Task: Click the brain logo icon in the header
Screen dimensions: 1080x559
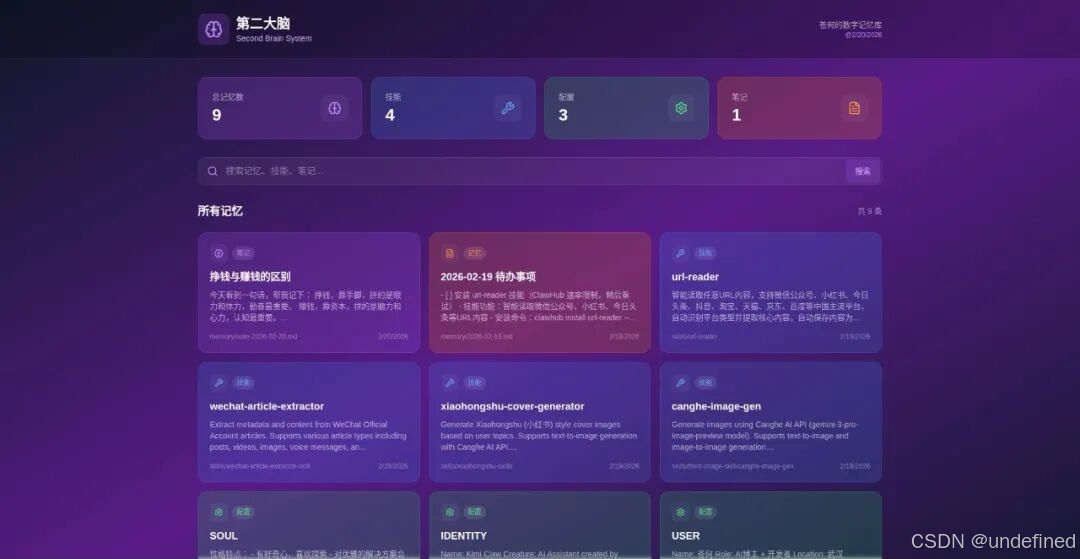Action: pyautogui.click(x=214, y=30)
